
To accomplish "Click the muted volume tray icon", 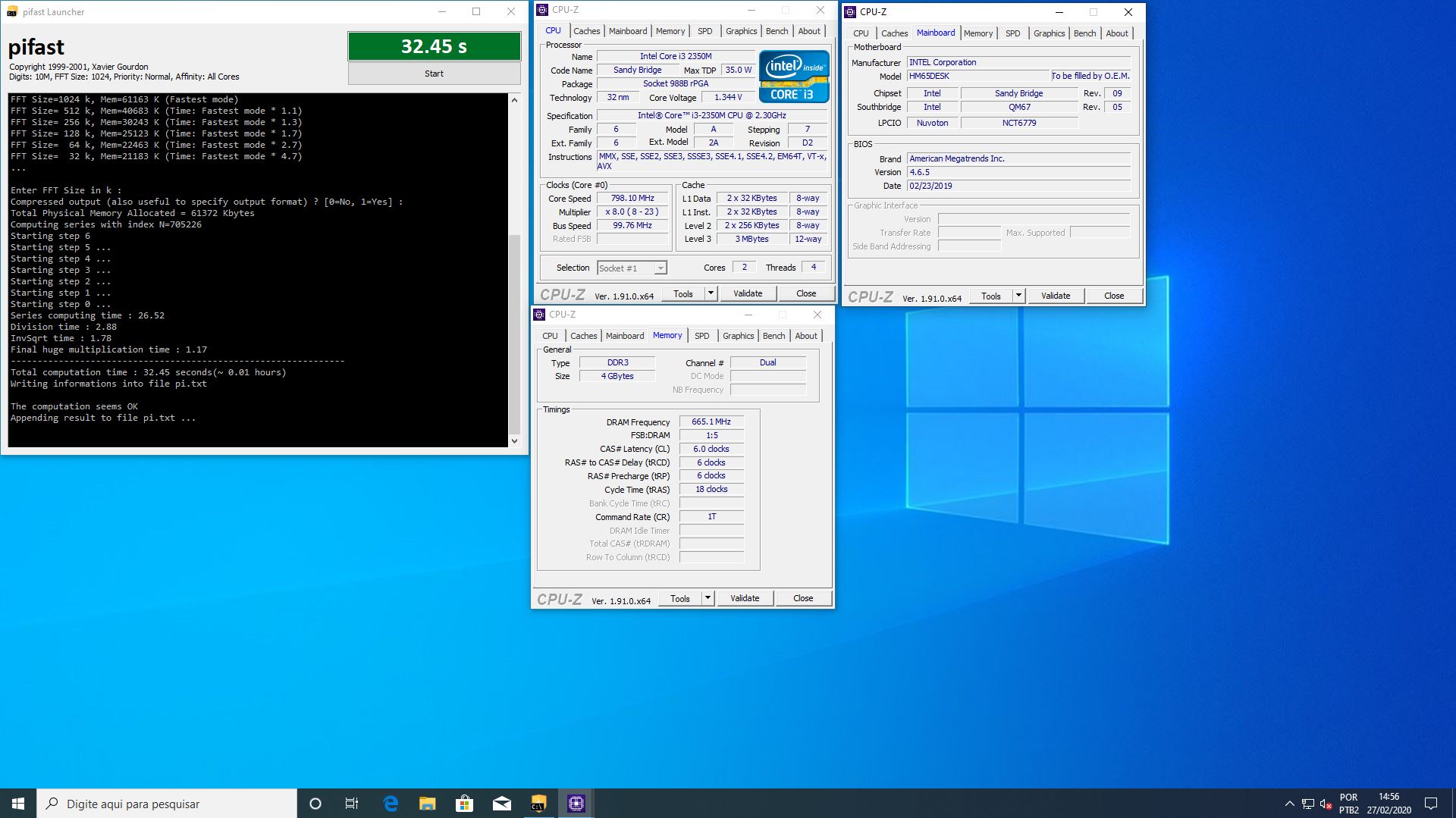I will point(1326,804).
